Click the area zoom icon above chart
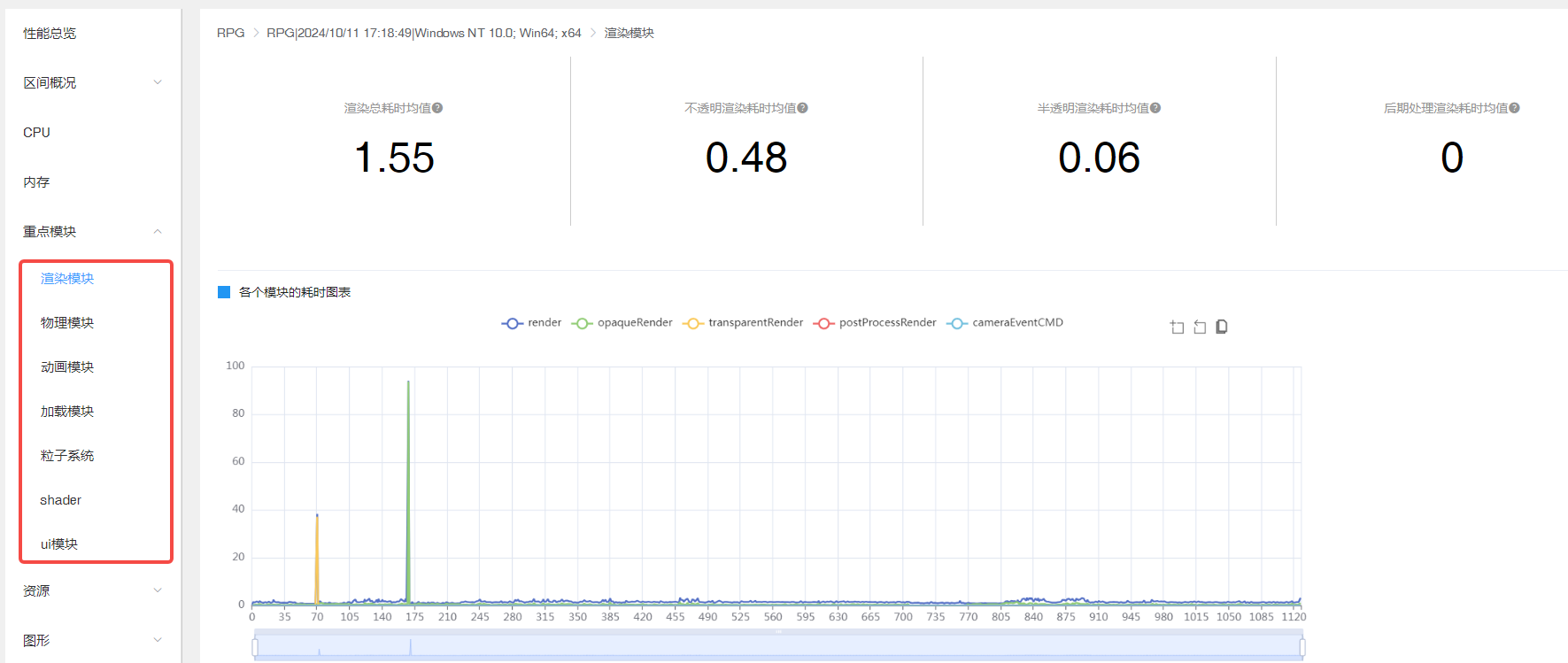This screenshot has height=663, width=1568. click(x=1177, y=328)
